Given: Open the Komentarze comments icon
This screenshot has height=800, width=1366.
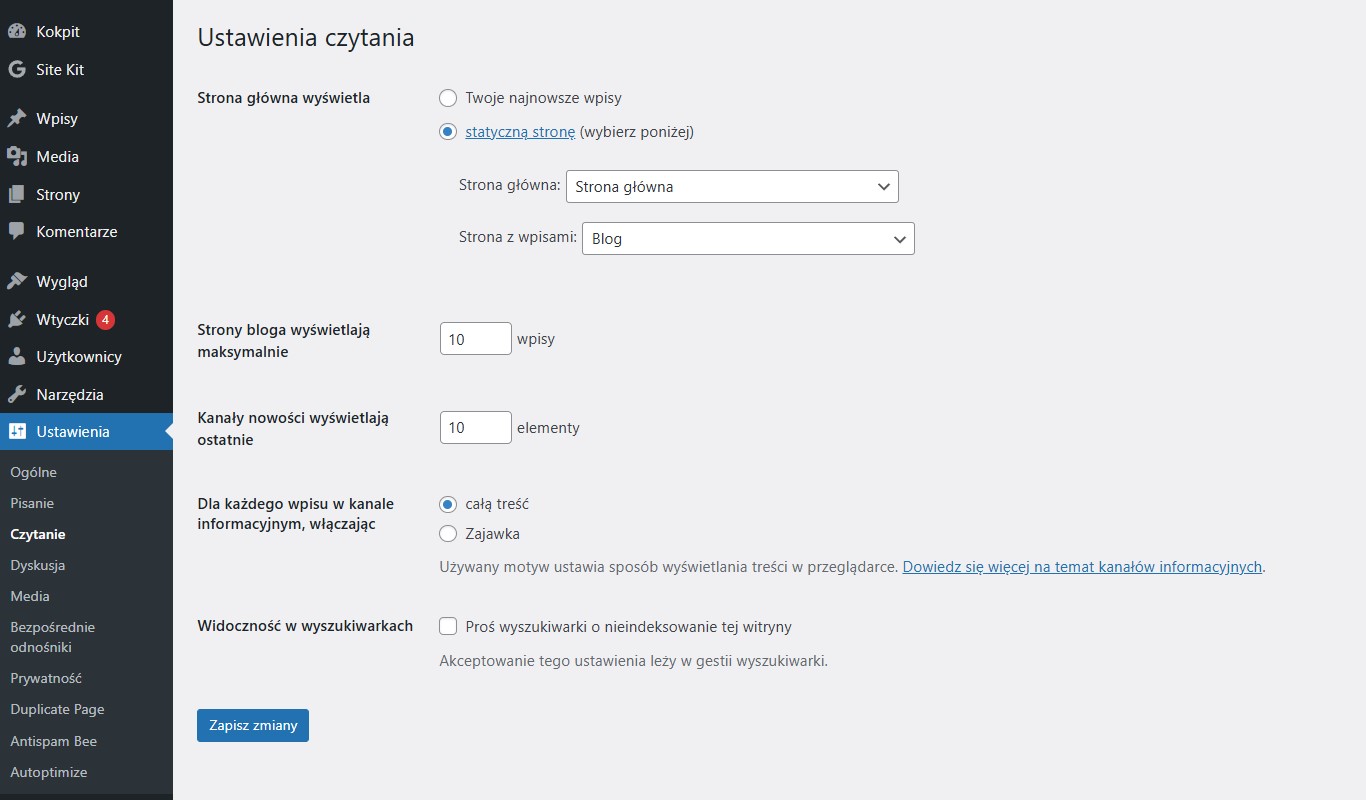Looking at the screenshot, I should [x=16, y=231].
